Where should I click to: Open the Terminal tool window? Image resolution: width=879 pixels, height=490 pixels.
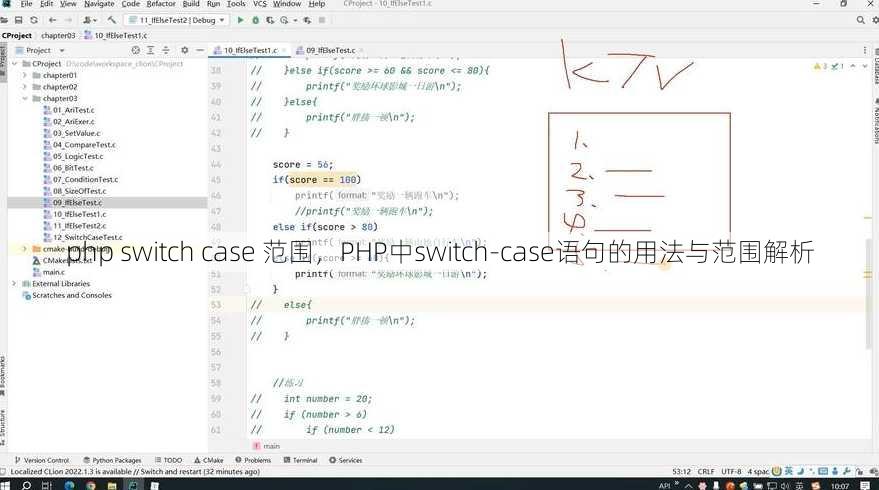pyautogui.click(x=300, y=460)
